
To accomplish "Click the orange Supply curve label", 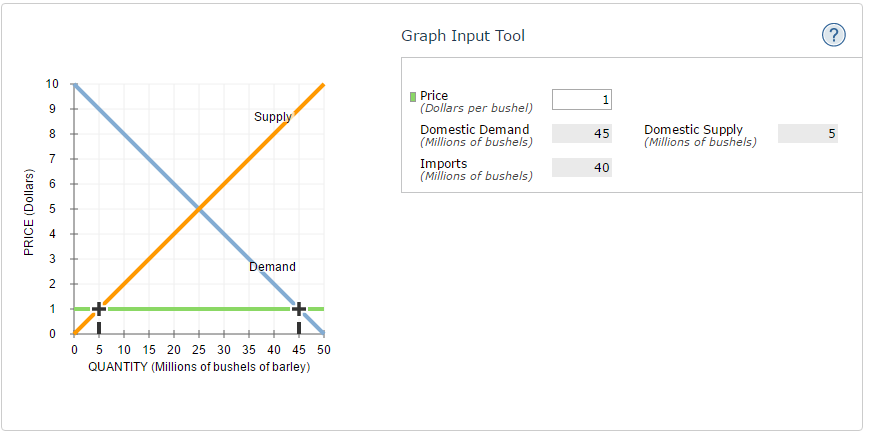I will pos(272,117).
